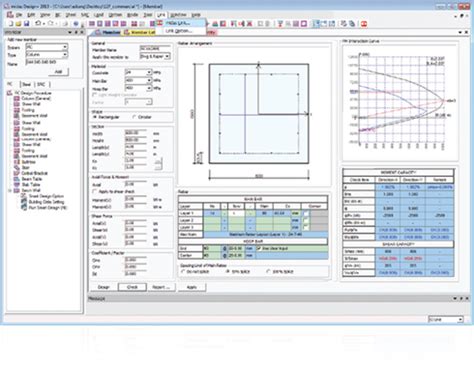This screenshot has width=474, height=367.
Task: Click the Apply button
Action: [x=192, y=287]
